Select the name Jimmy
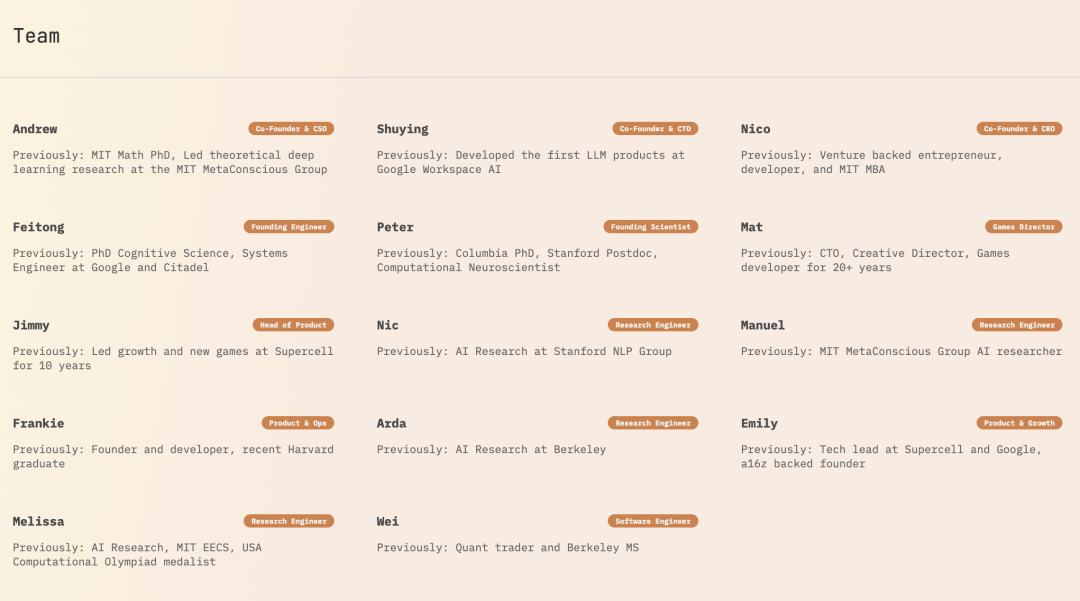Screen dimensions: 1080x601 (x=31, y=325)
